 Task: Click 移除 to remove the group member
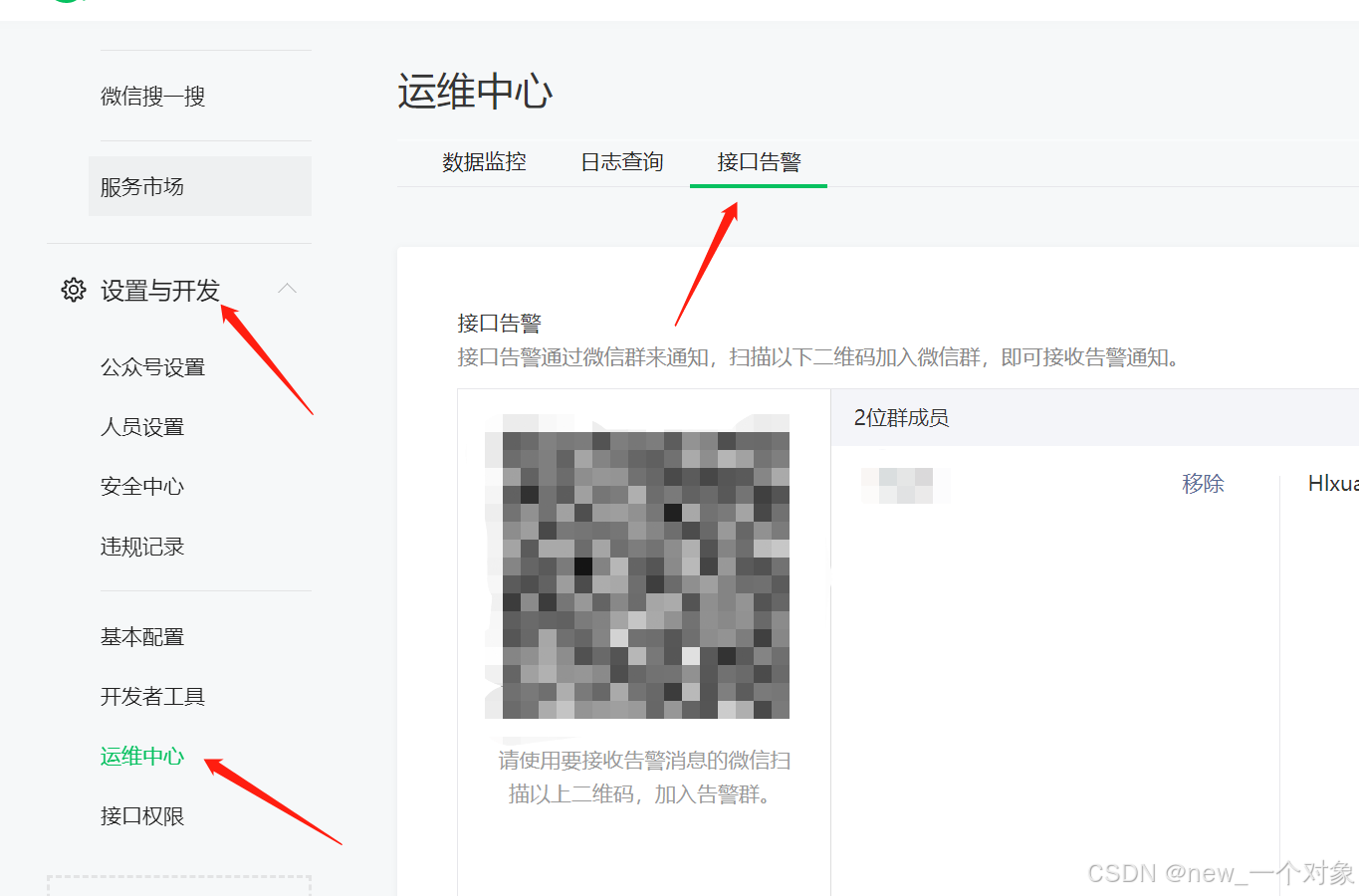click(x=1203, y=484)
